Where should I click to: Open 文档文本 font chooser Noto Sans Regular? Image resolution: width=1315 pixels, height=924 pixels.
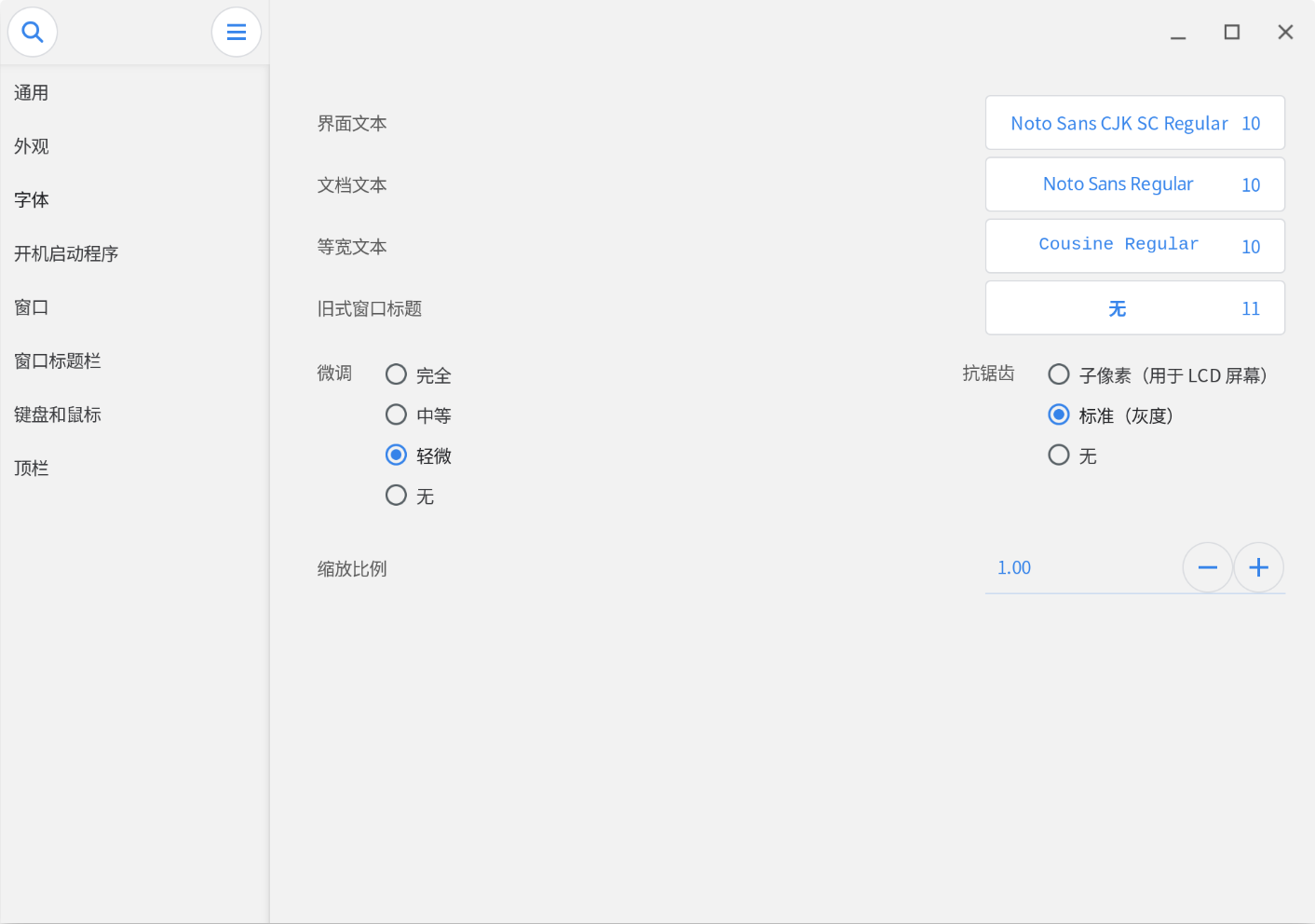(1134, 184)
